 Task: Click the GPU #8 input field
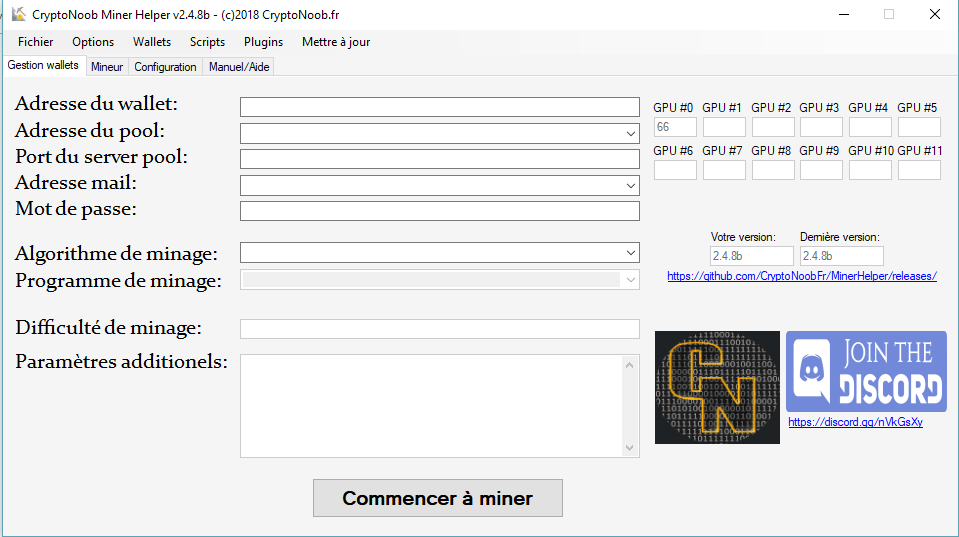[773, 170]
